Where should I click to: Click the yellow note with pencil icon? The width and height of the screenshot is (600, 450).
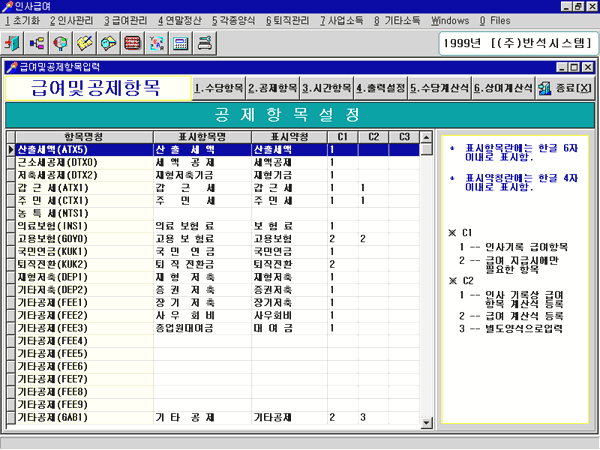click(x=86, y=43)
